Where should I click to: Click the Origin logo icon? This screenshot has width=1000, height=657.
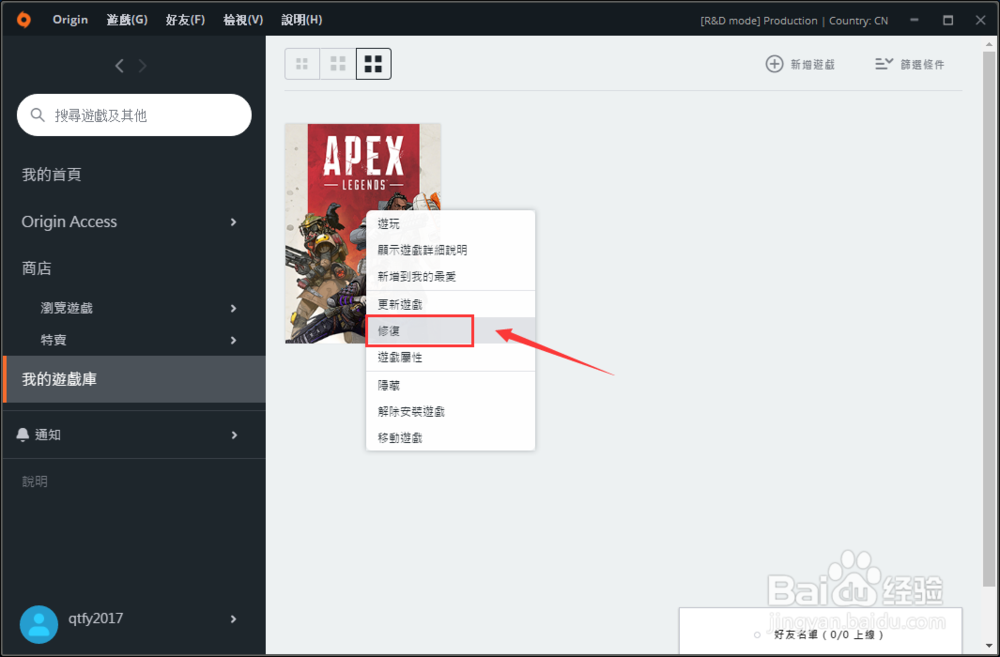[x=24, y=20]
